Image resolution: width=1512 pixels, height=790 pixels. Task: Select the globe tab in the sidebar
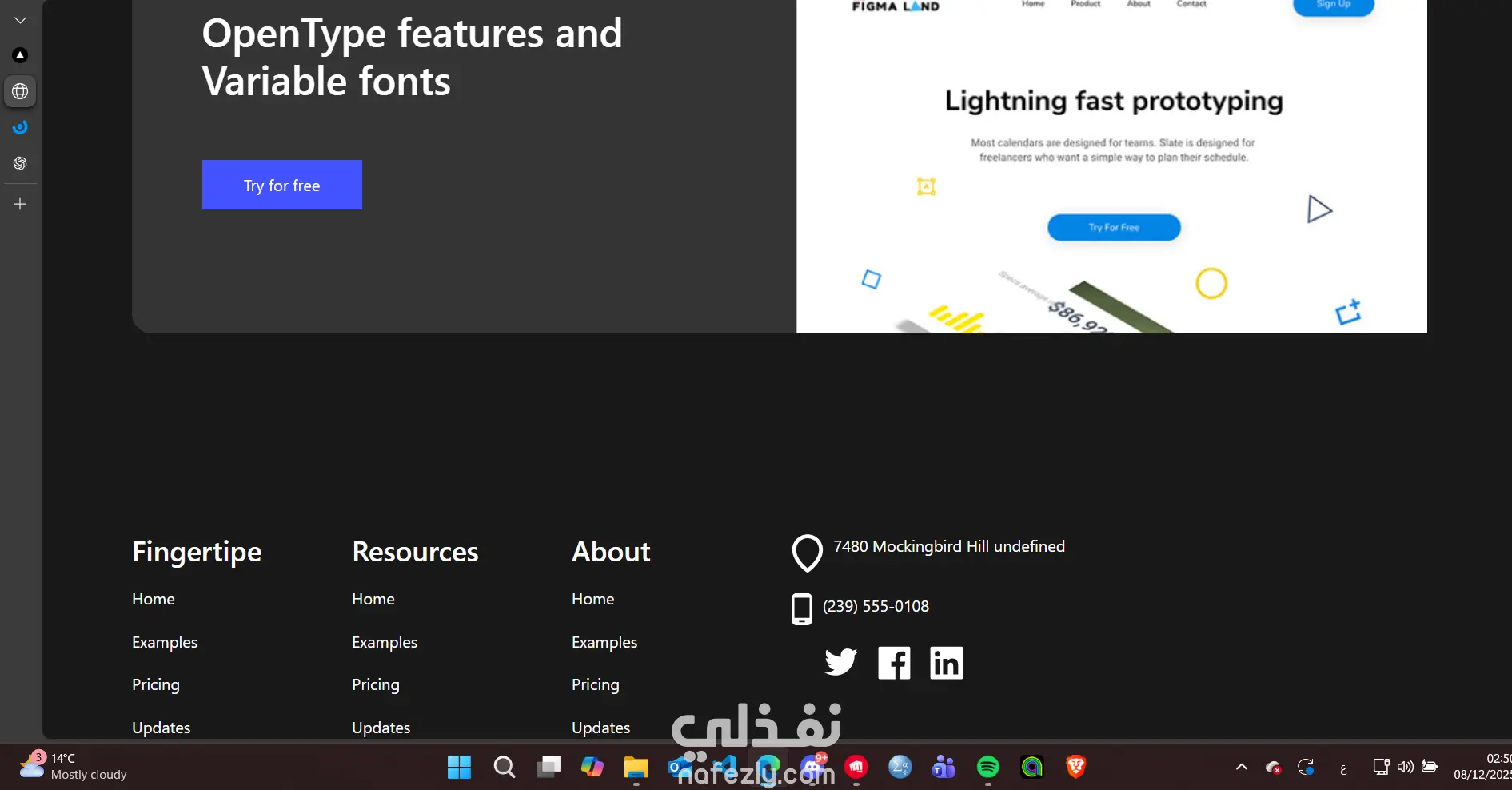[20, 91]
